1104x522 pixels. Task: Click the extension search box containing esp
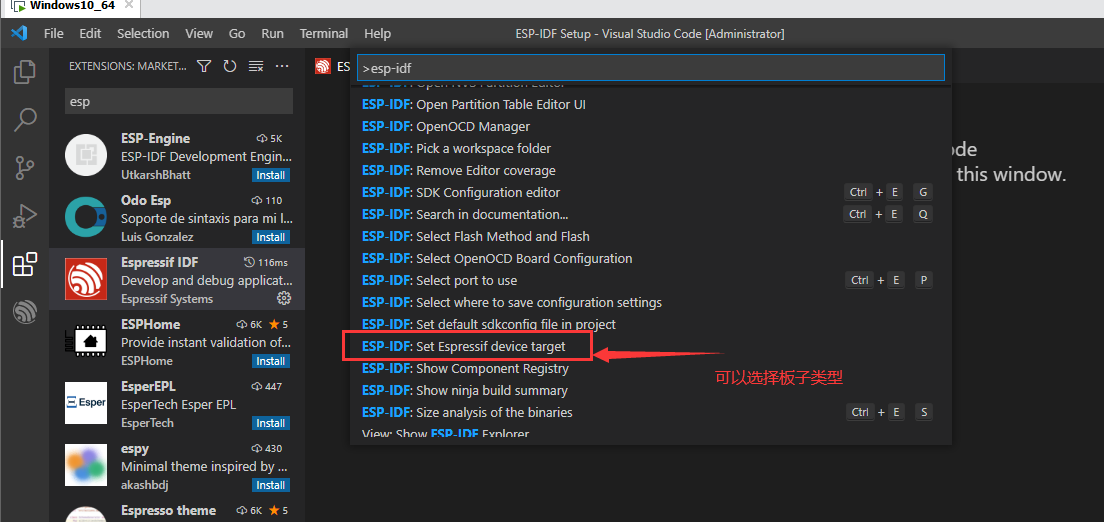click(178, 101)
